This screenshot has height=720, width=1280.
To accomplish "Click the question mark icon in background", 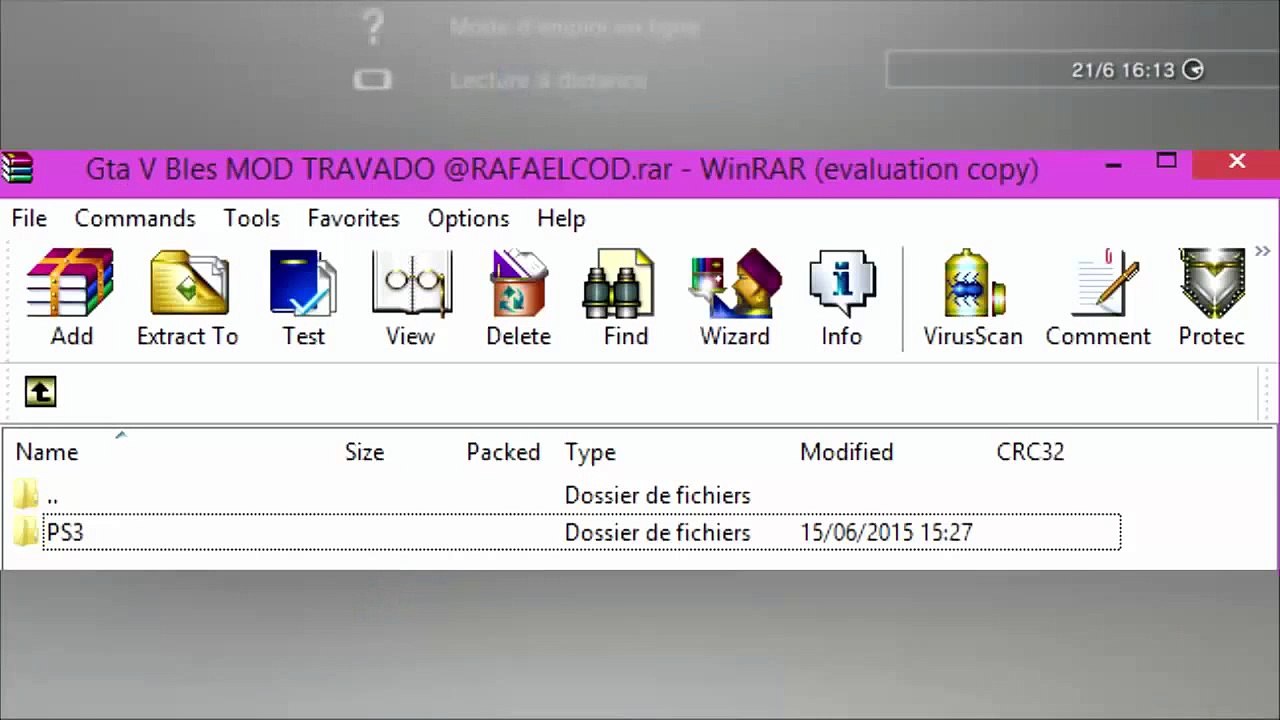I will coord(372,27).
